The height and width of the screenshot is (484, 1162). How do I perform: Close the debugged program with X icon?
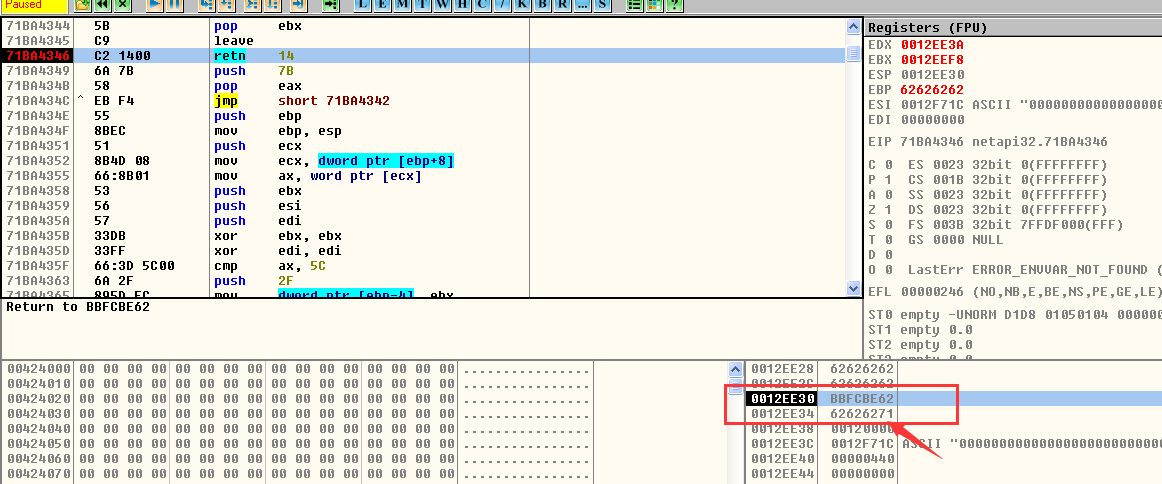pyautogui.click(x=122, y=5)
